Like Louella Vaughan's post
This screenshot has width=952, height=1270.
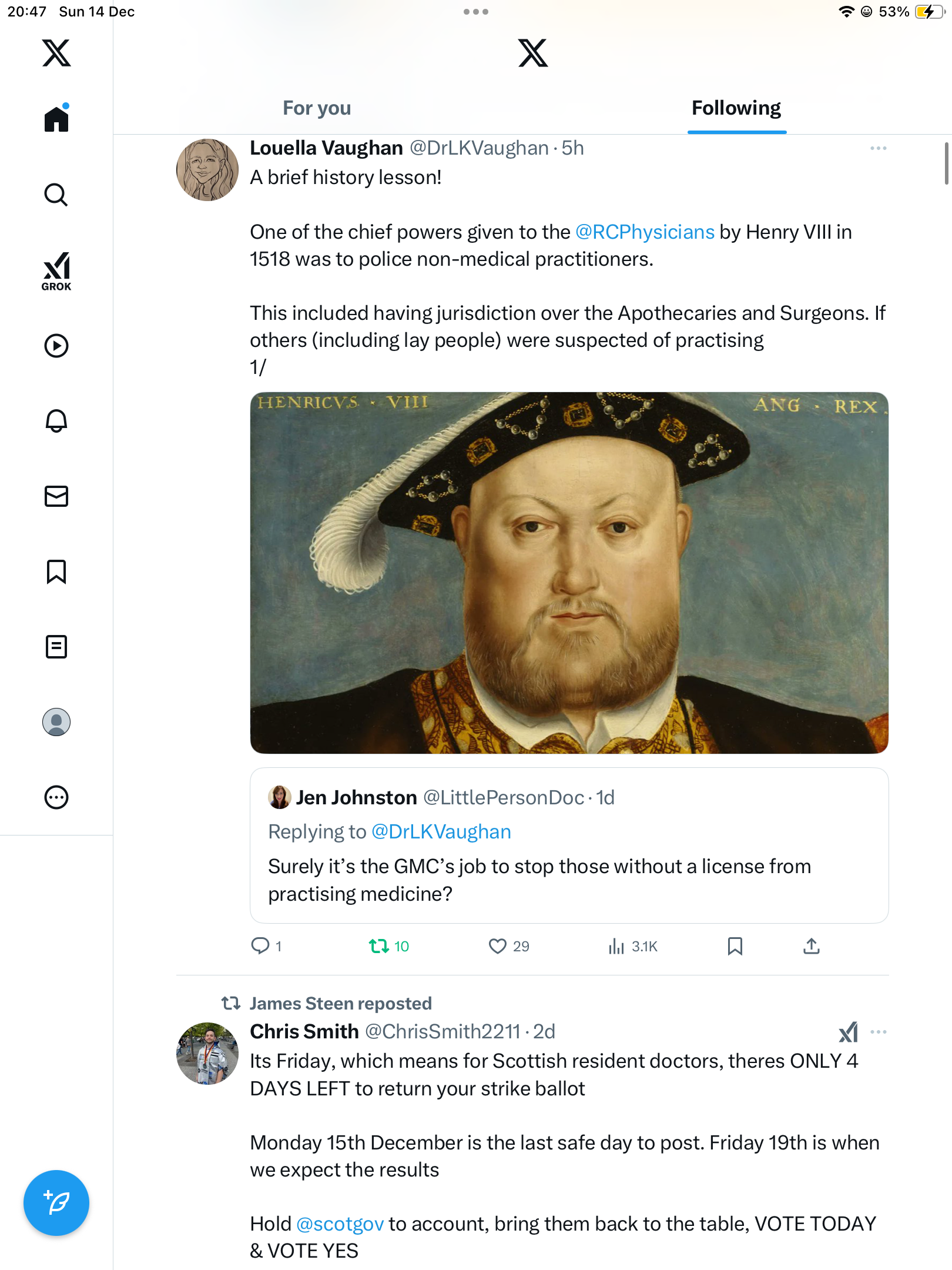click(x=498, y=946)
